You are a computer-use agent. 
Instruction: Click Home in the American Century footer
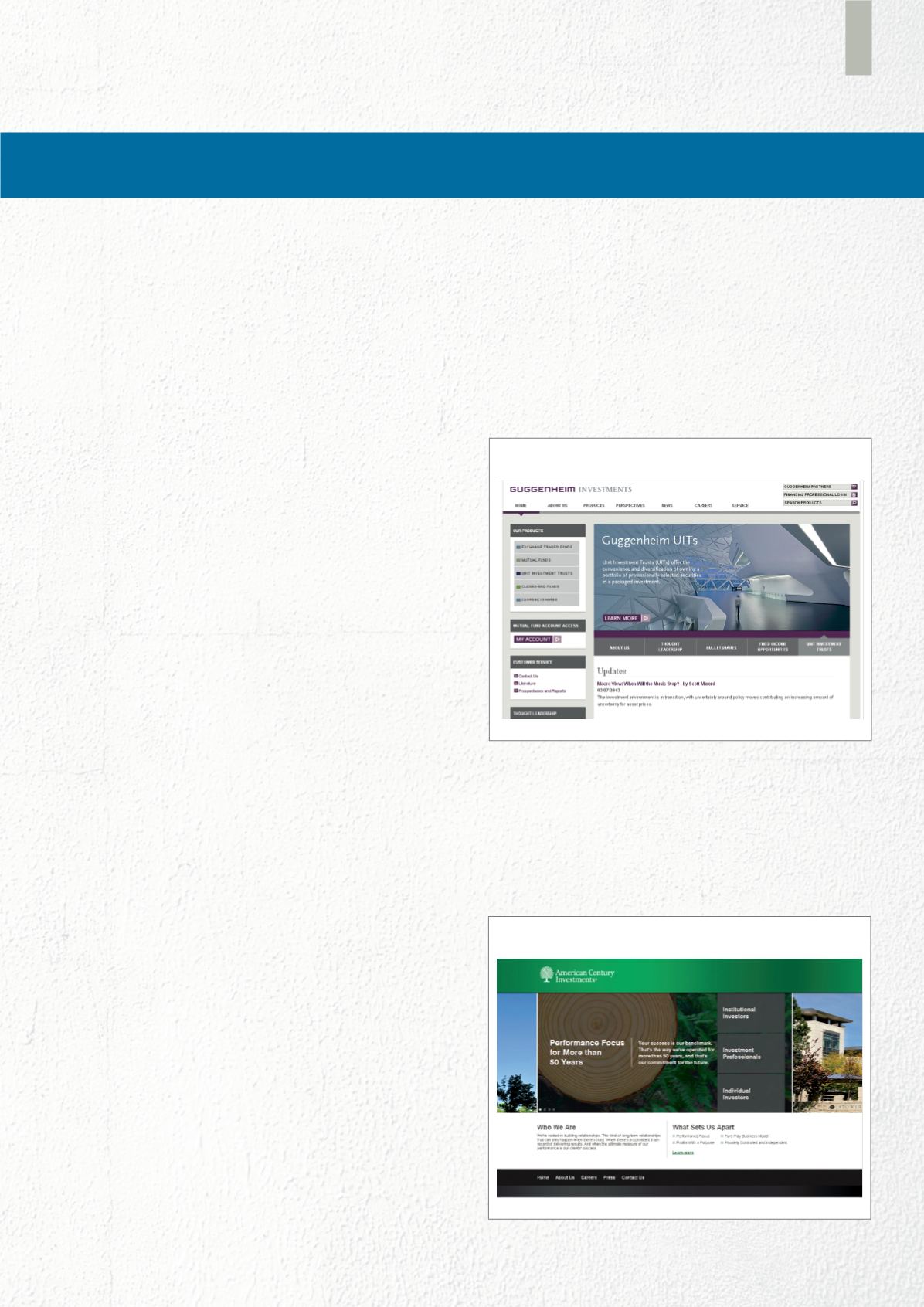pos(543,1178)
